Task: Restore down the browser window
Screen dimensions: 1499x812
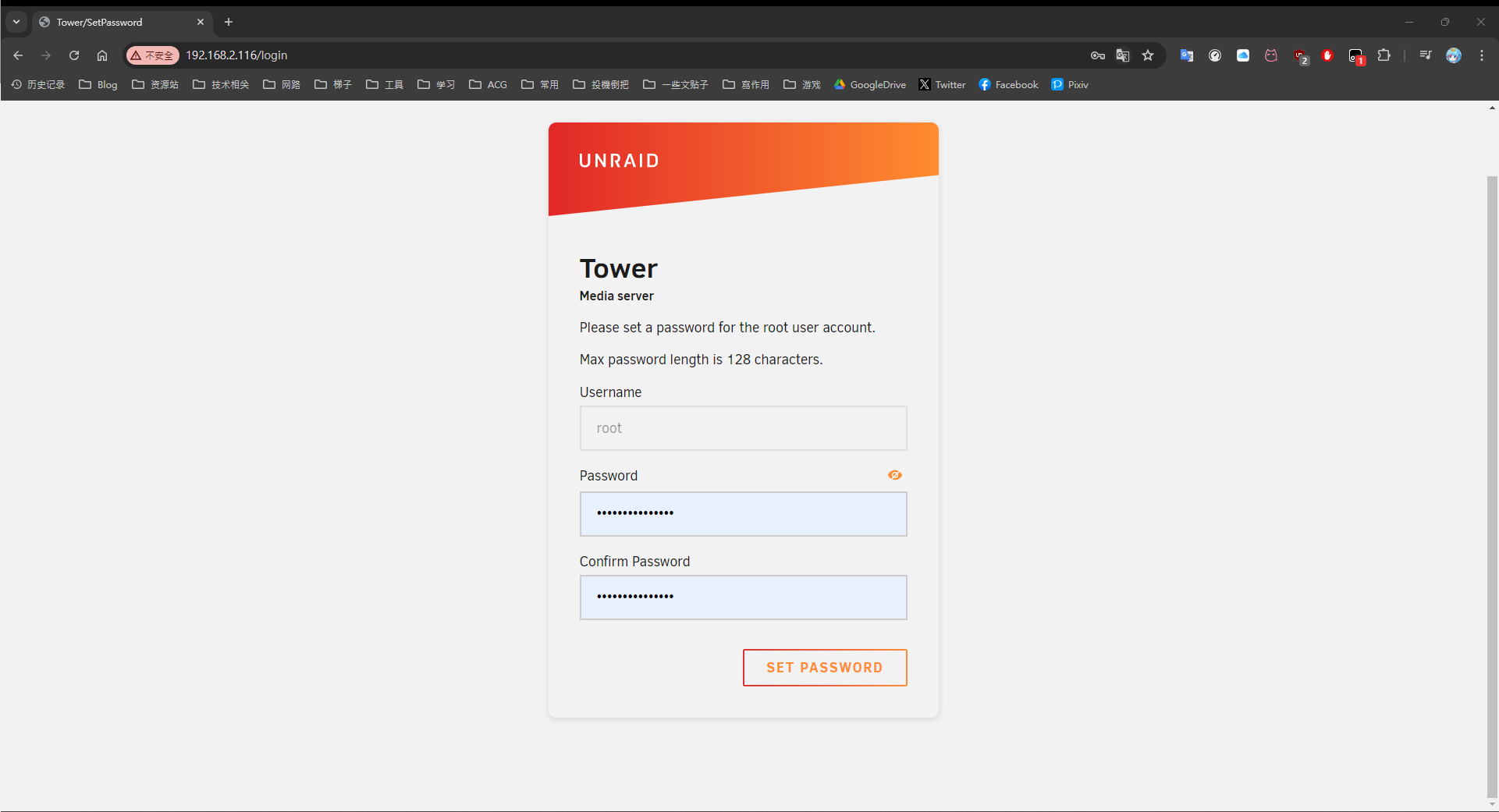Action: [x=1445, y=22]
